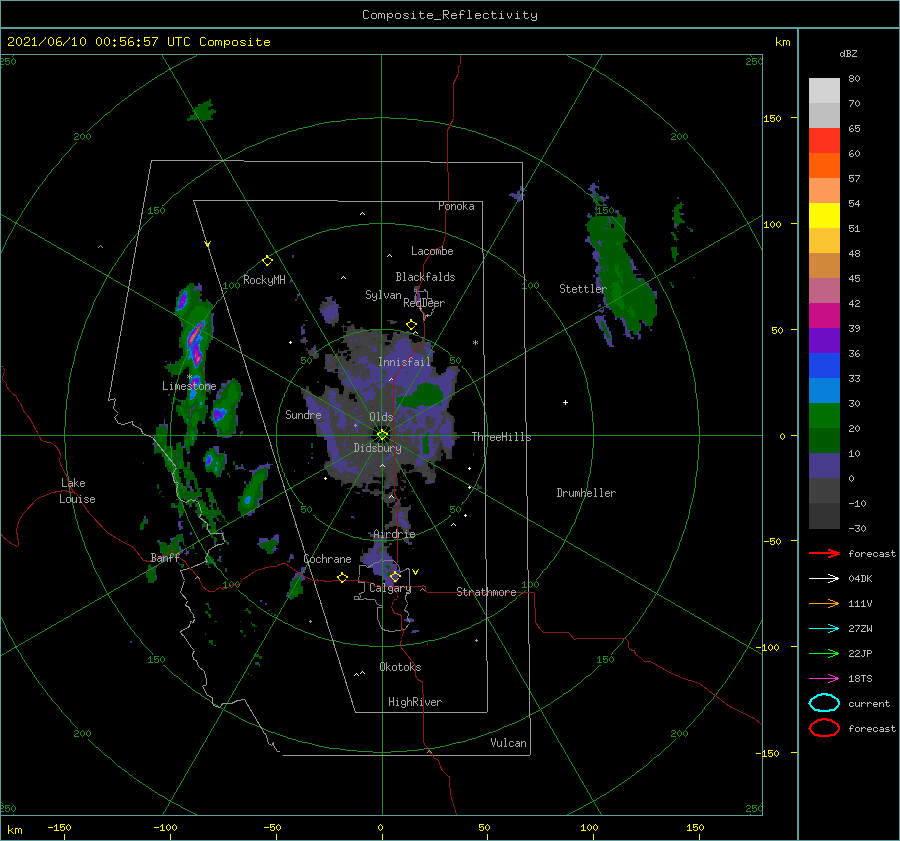This screenshot has height=841, width=900.
Task: Click the bright yellow 54 dBZ swatch
Action: click(x=824, y=215)
